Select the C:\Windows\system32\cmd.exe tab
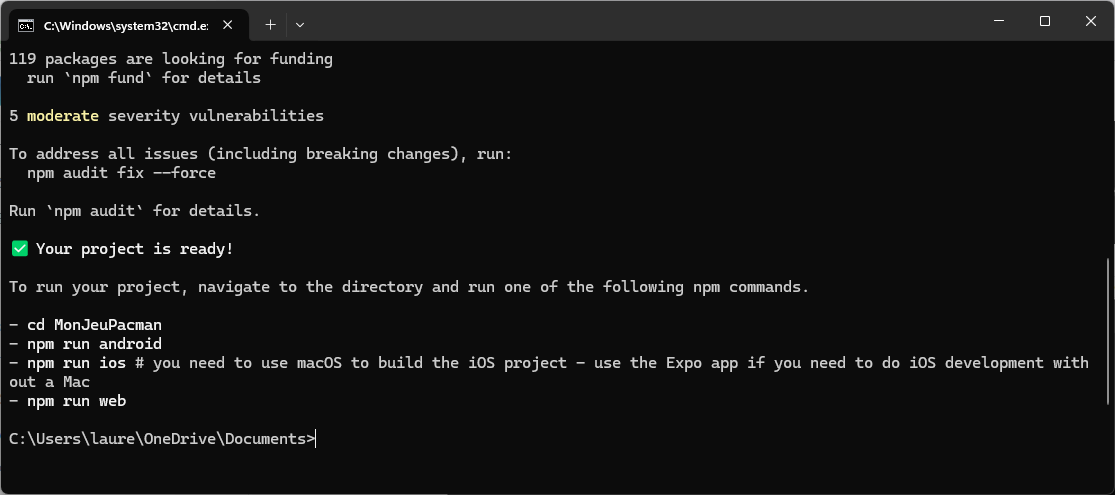 click(122, 23)
